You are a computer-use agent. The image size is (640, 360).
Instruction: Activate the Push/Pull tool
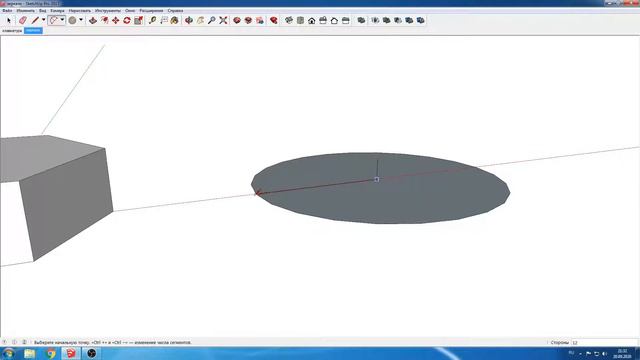point(93,20)
